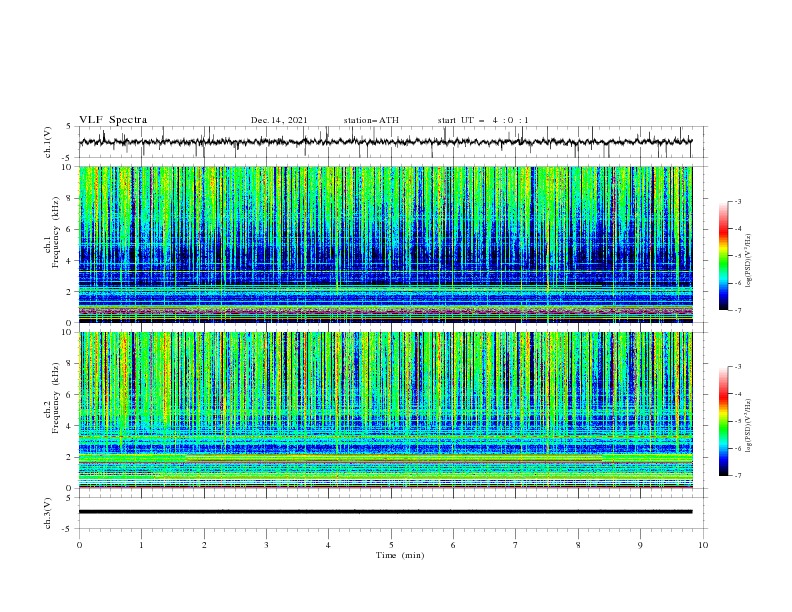
Task: Click the "-6" tick on lower colorbar
Action: [x=738, y=448]
